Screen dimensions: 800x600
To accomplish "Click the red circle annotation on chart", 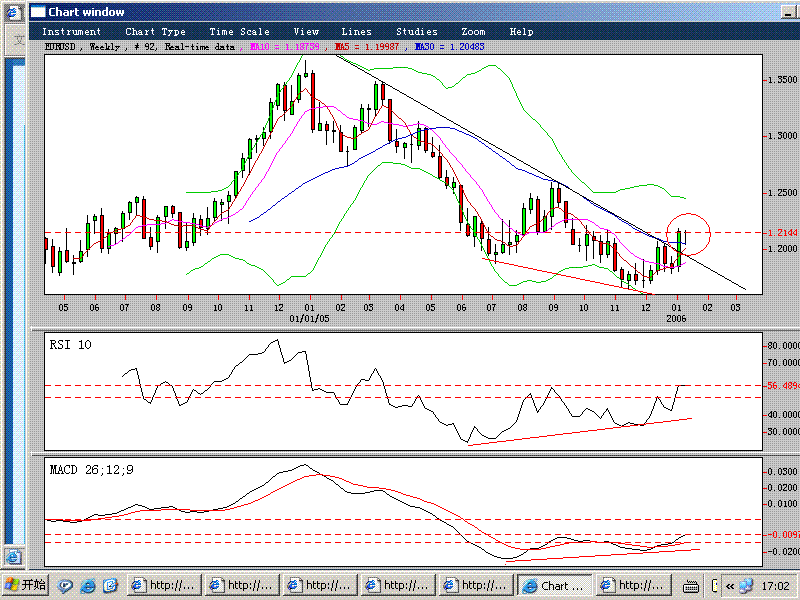I will pyautogui.click(x=687, y=233).
